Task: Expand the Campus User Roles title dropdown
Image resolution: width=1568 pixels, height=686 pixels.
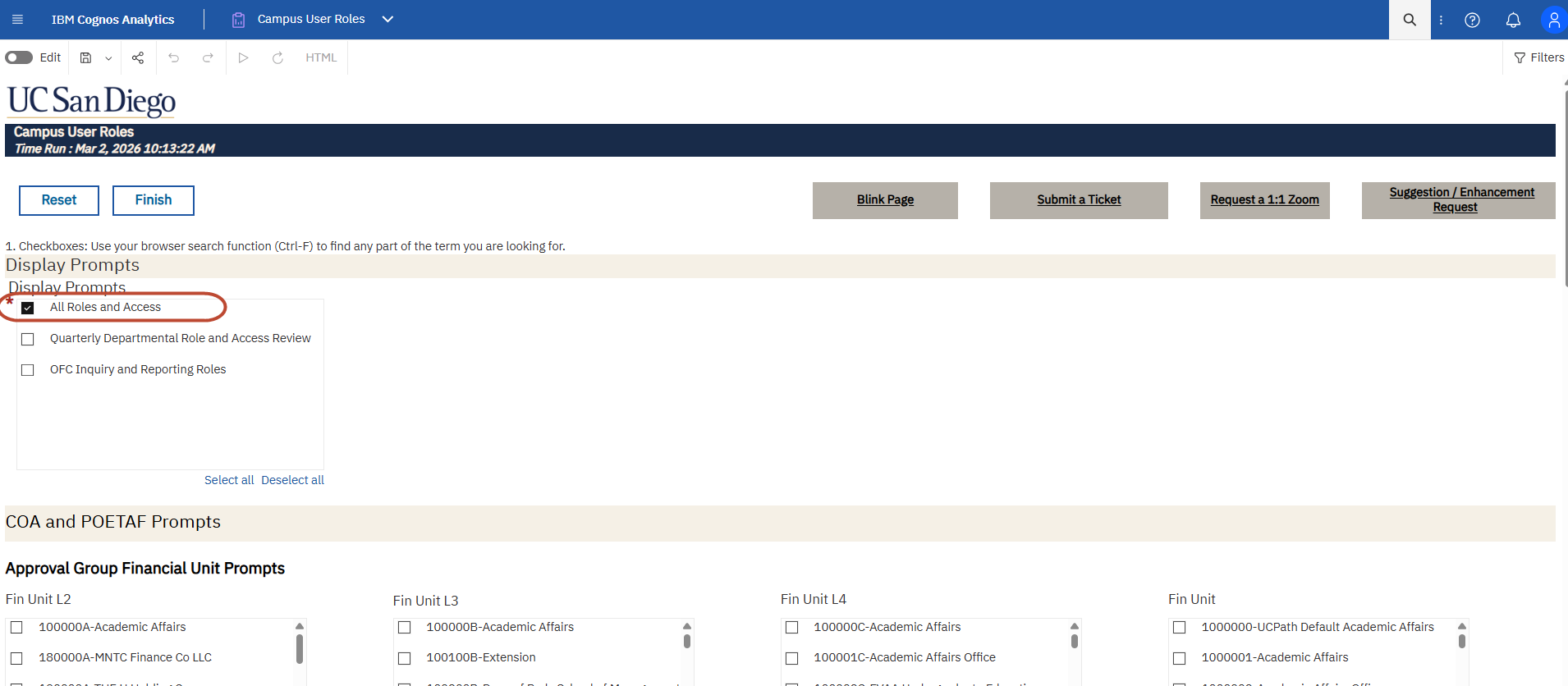Action: pos(387,19)
